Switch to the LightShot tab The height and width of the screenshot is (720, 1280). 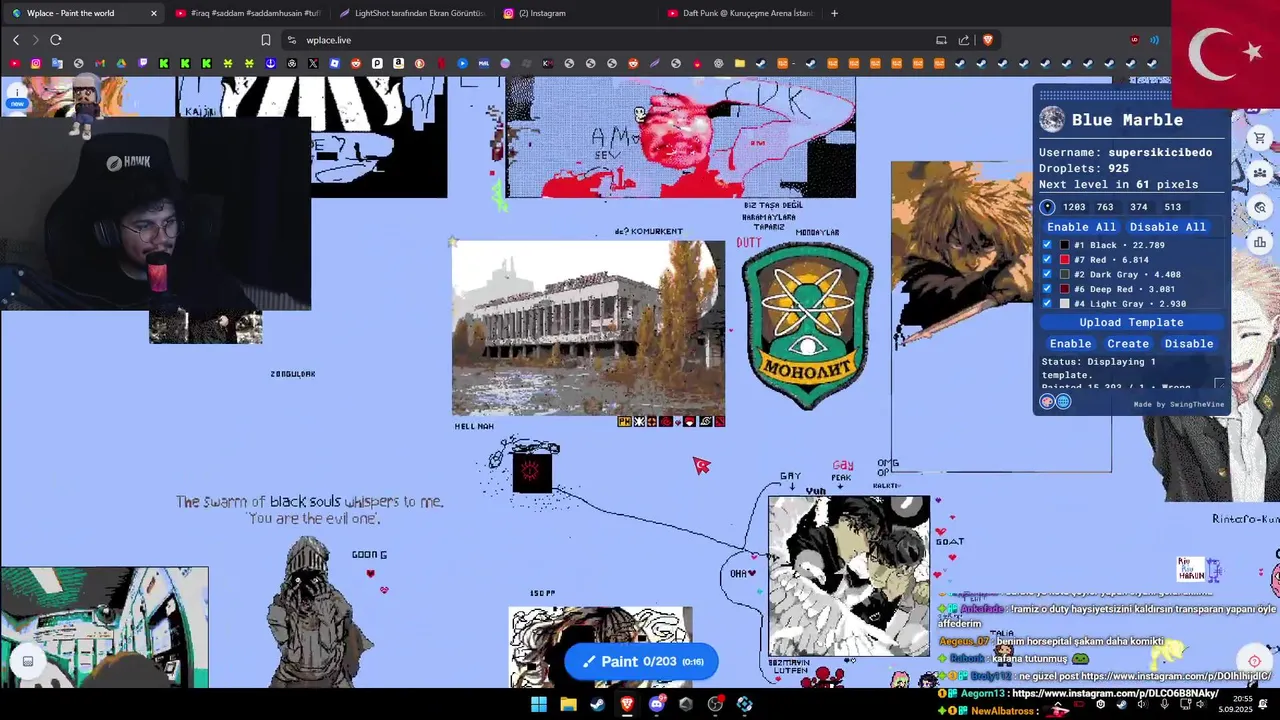tap(411, 13)
